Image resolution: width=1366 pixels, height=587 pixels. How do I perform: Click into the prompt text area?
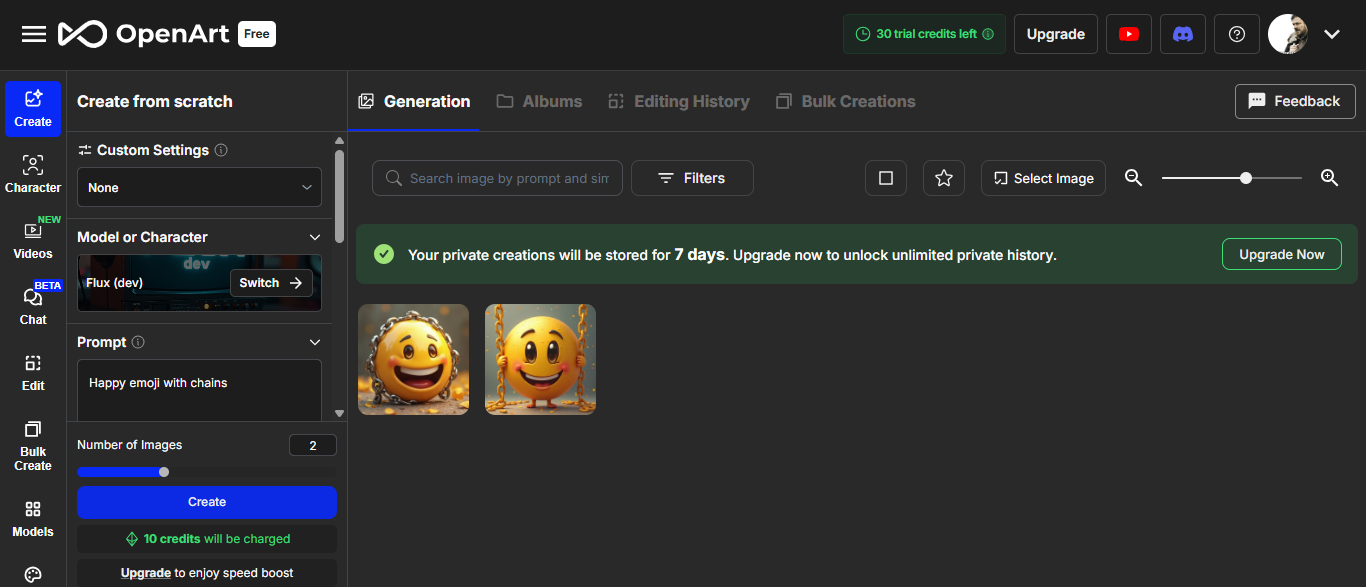(x=200, y=390)
